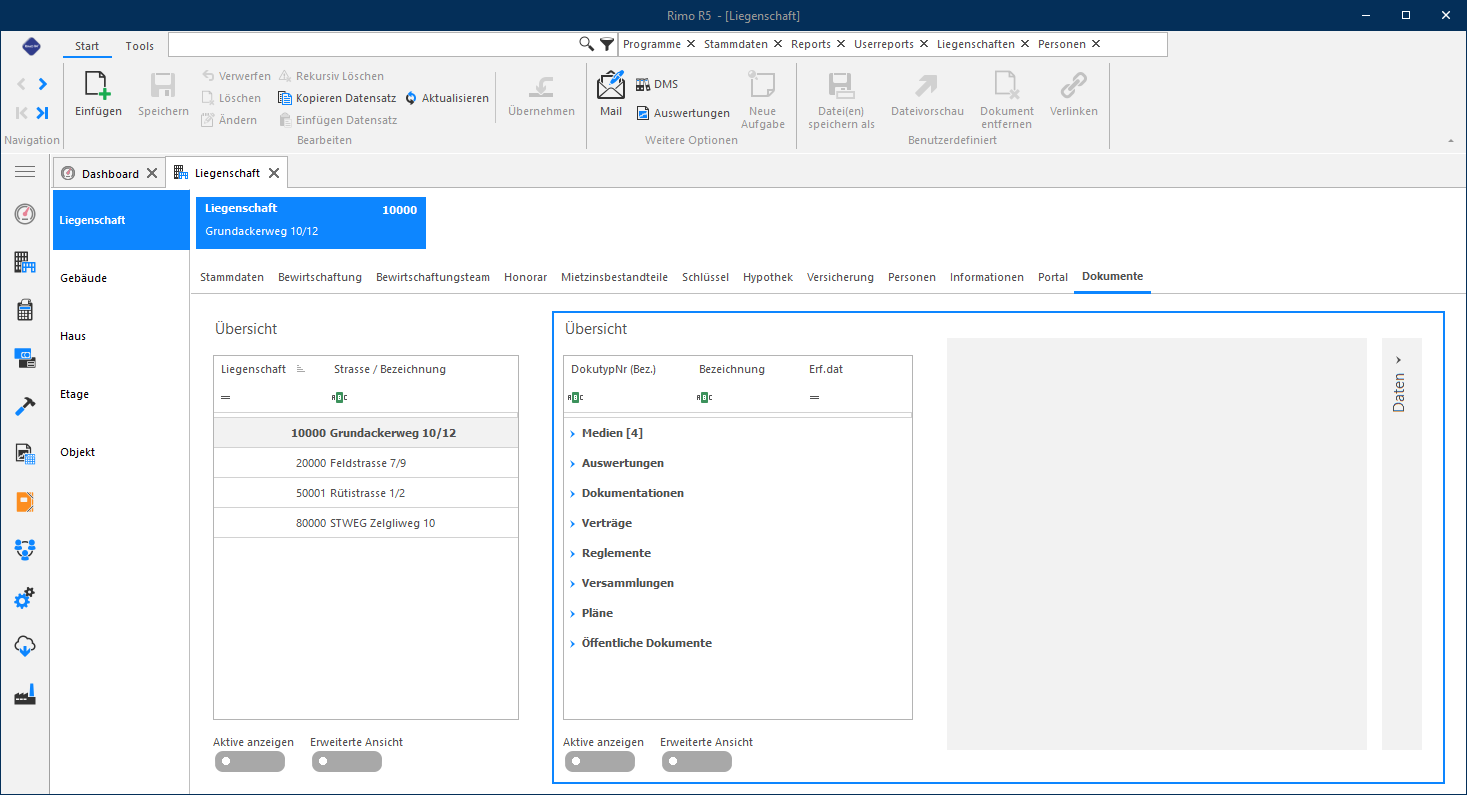The width and height of the screenshot is (1467, 795).
Task: Open the factory sidebar icon
Action: coord(25,695)
